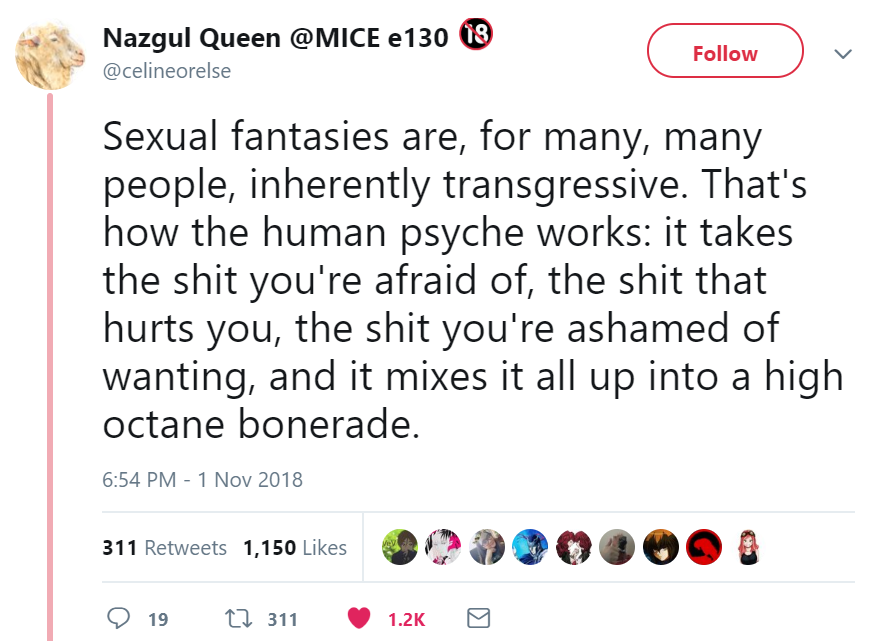Toggle the red heart like button
Viewport: 875px width, 641px height.
tap(359, 619)
